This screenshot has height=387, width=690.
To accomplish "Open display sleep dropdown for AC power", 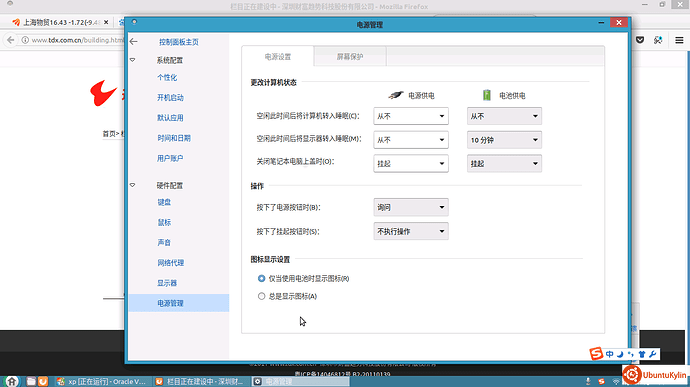I will pyautogui.click(x=411, y=140).
